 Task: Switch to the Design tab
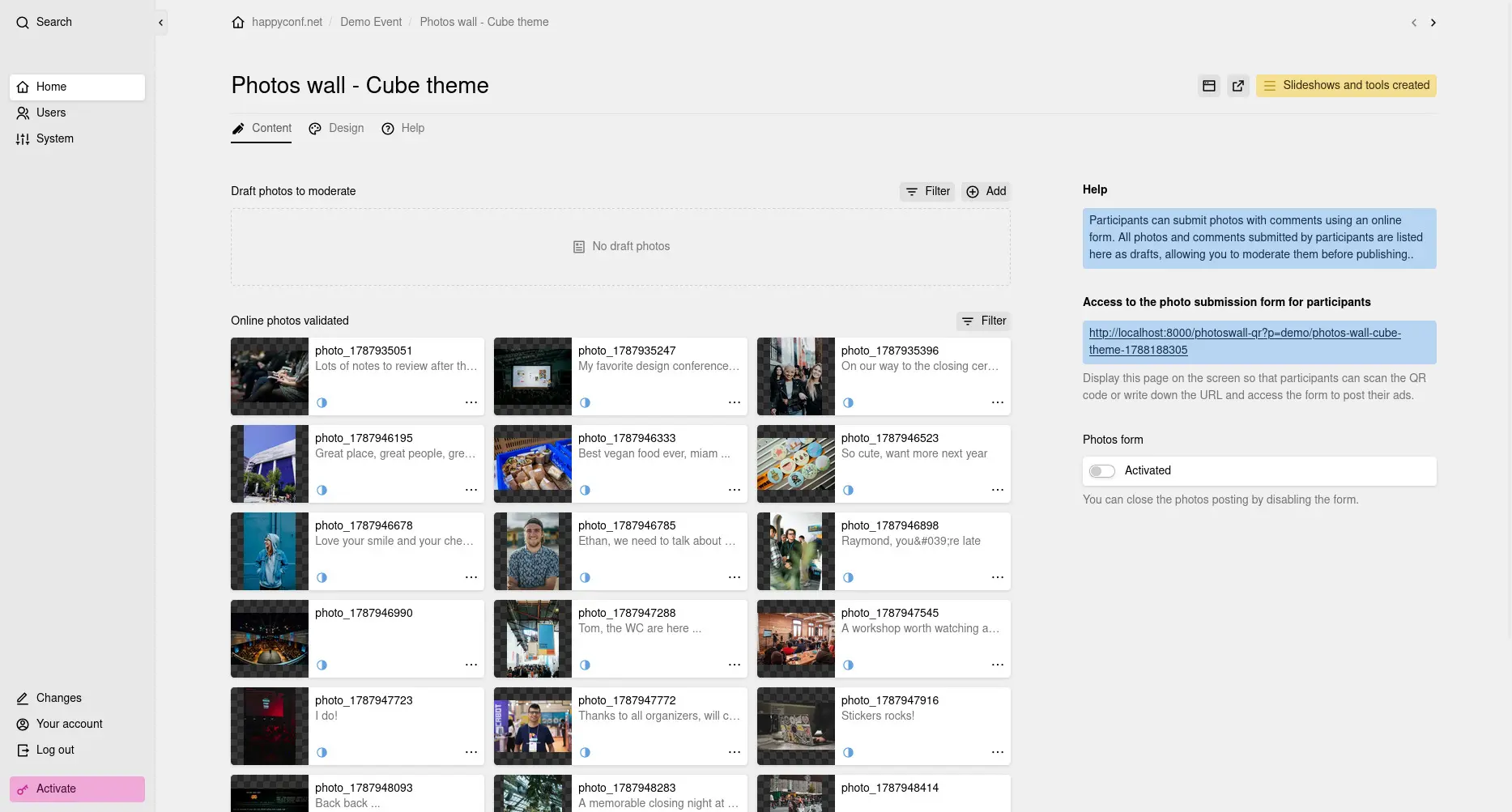pyautogui.click(x=337, y=129)
